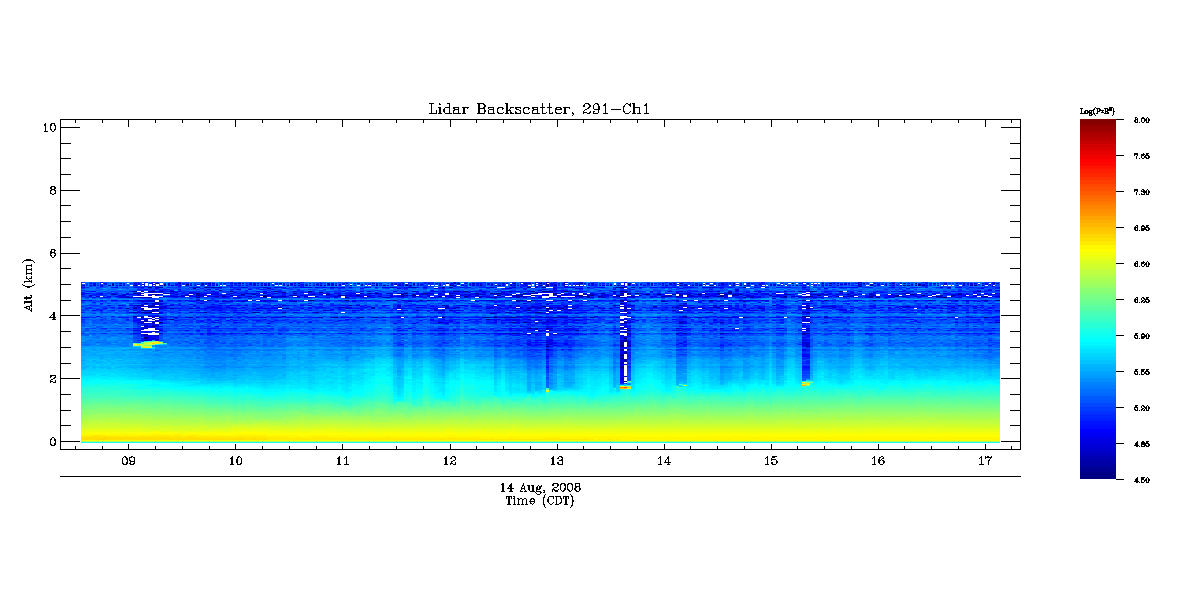Click the 'Time (CDT)' x-axis label
Viewport: 1200px width, 600px height.
[540, 501]
